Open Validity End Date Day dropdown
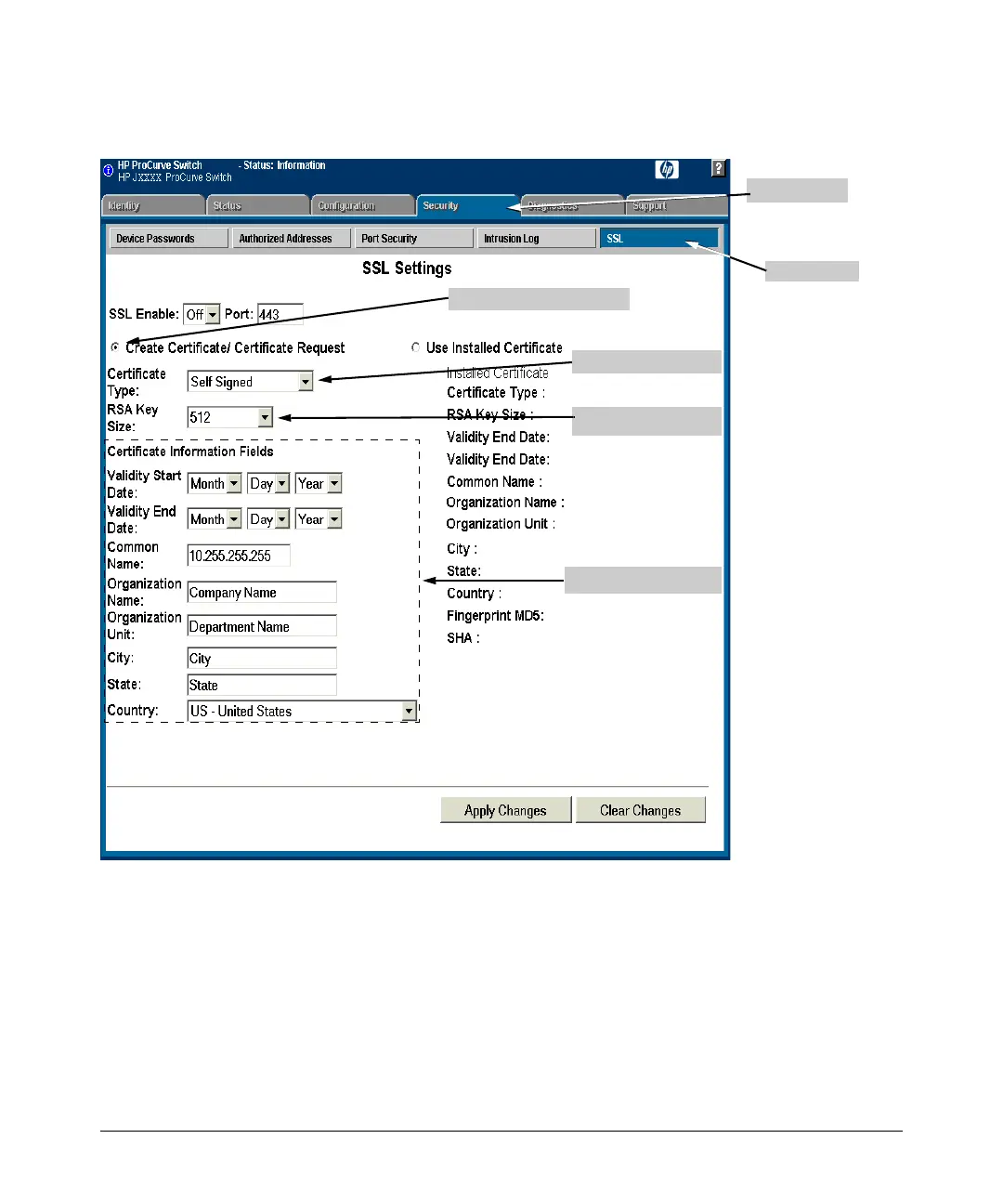 pyautogui.click(x=268, y=519)
